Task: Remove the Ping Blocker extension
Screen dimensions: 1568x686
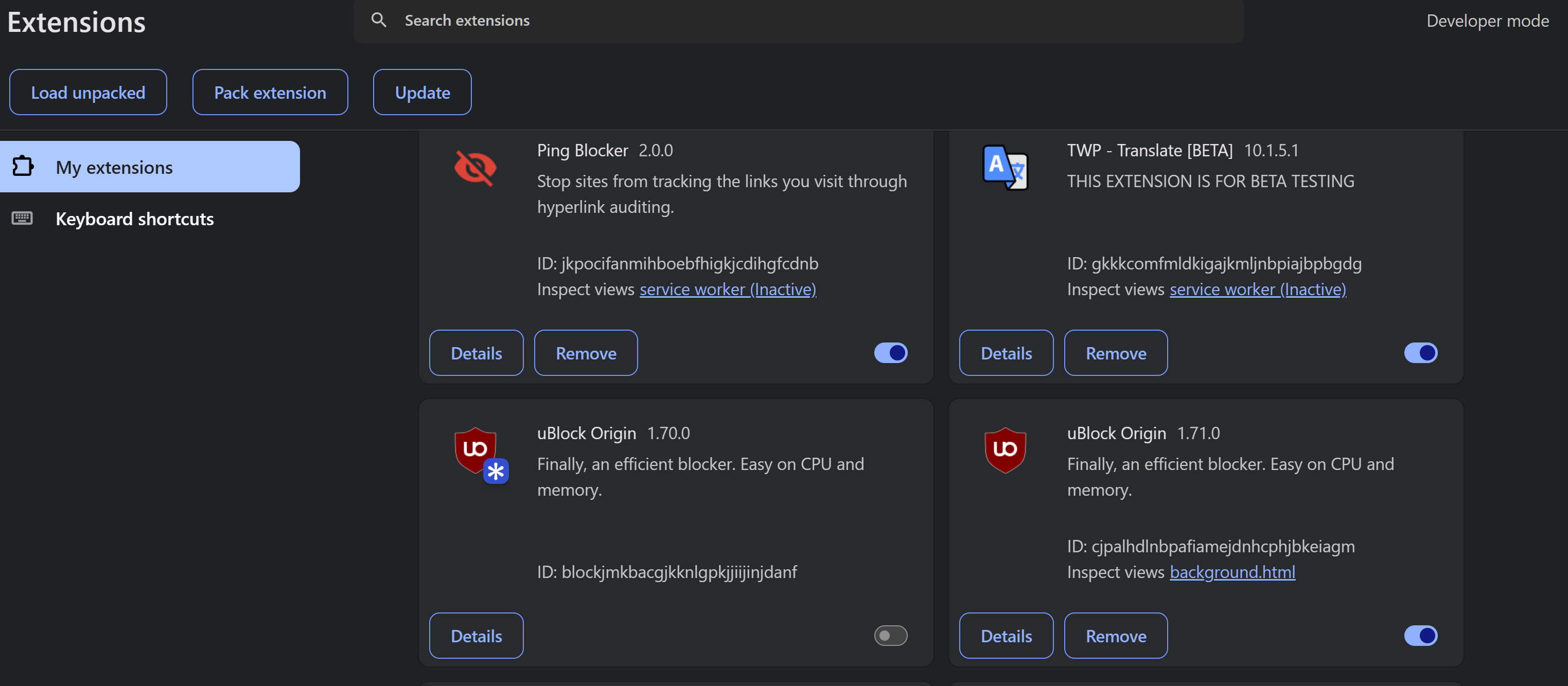Action: coord(586,353)
